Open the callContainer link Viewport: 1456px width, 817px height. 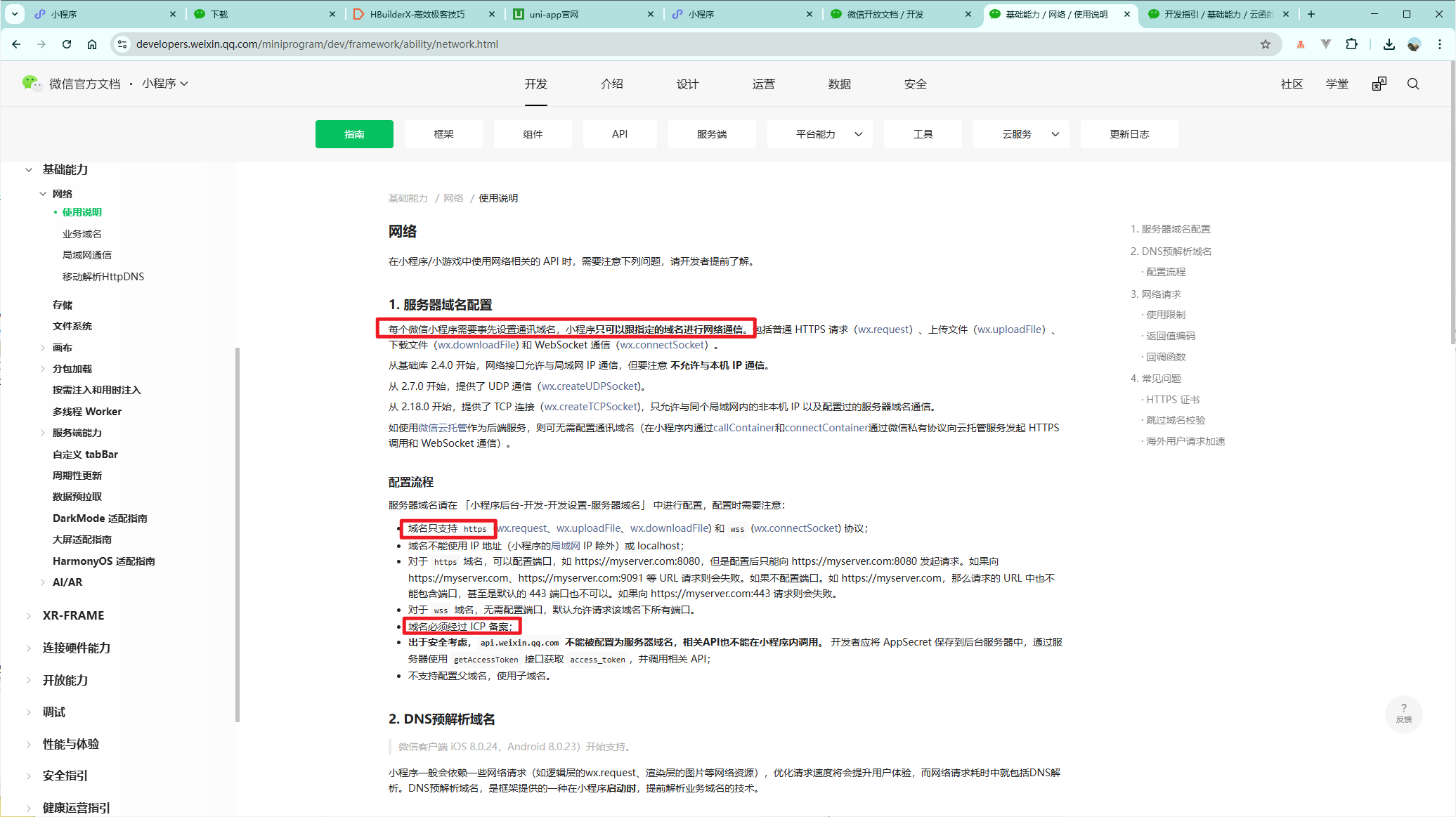(x=744, y=428)
